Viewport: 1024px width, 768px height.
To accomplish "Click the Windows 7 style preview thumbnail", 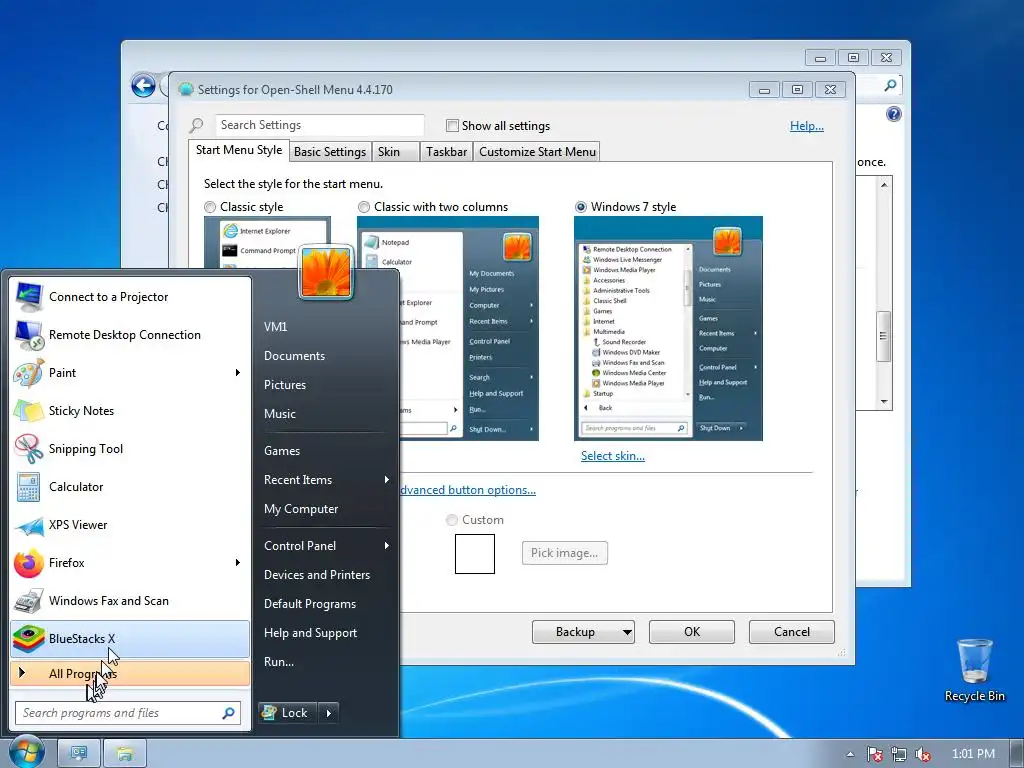I will click(668, 328).
